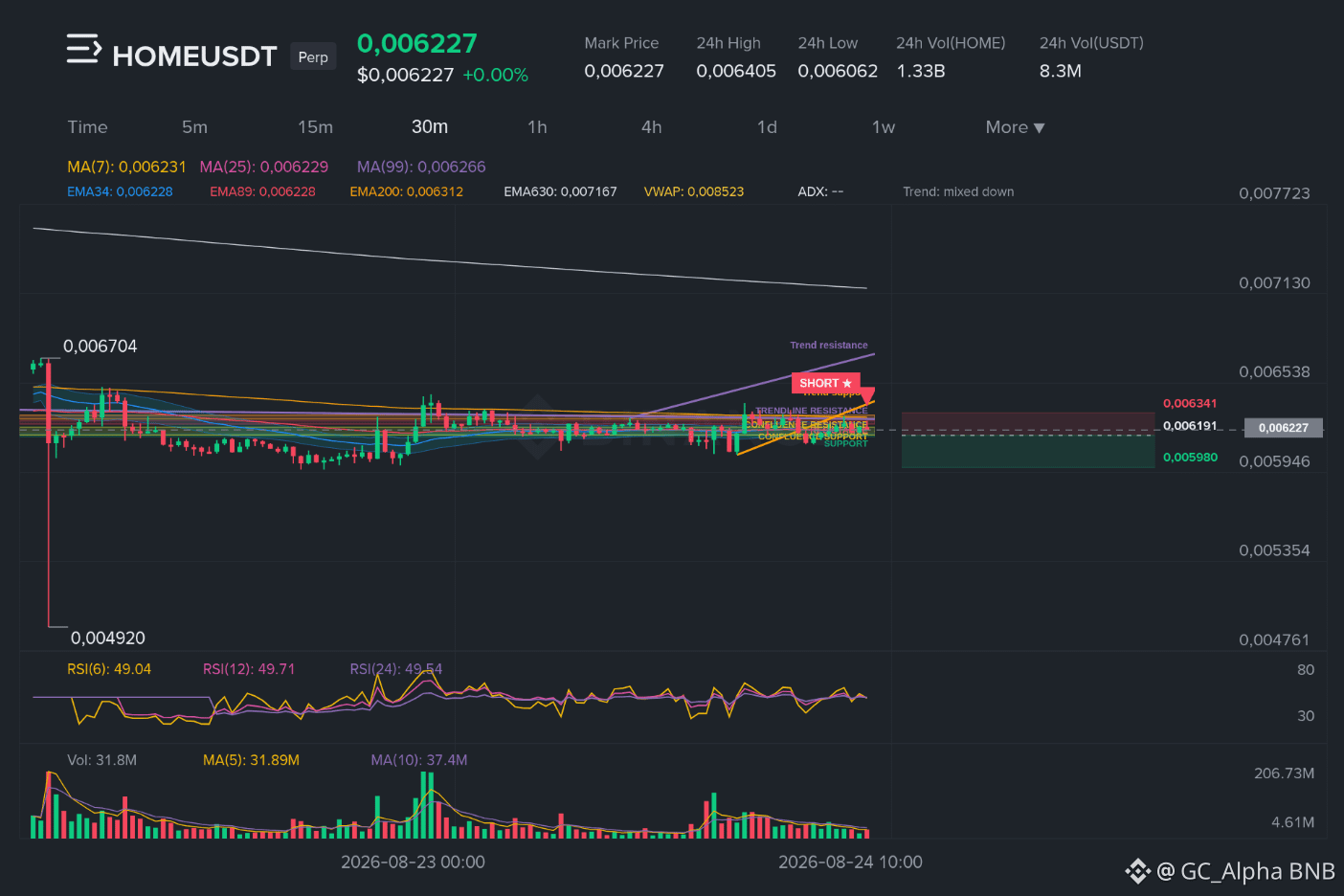Click the Trend: mixed down label
Screen dimensions: 1344x896
click(x=958, y=191)
